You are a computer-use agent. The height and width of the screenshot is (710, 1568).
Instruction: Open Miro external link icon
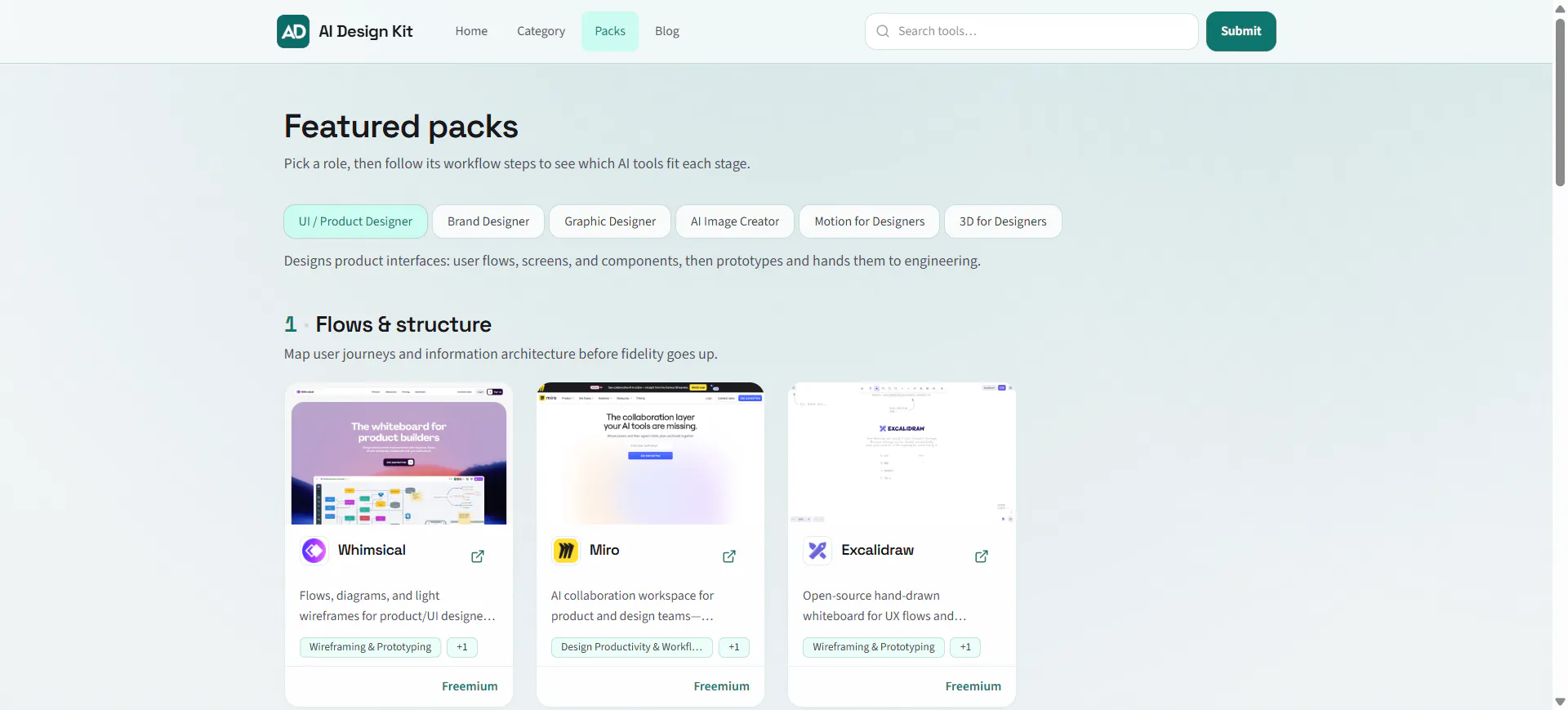[x=729, y=556]
